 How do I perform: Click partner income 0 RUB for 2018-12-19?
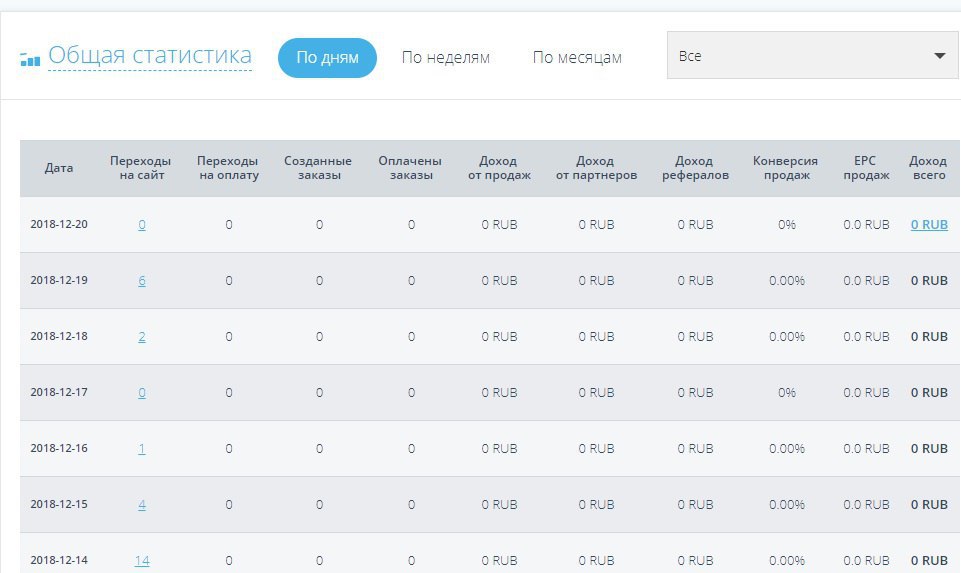(596, 281)
